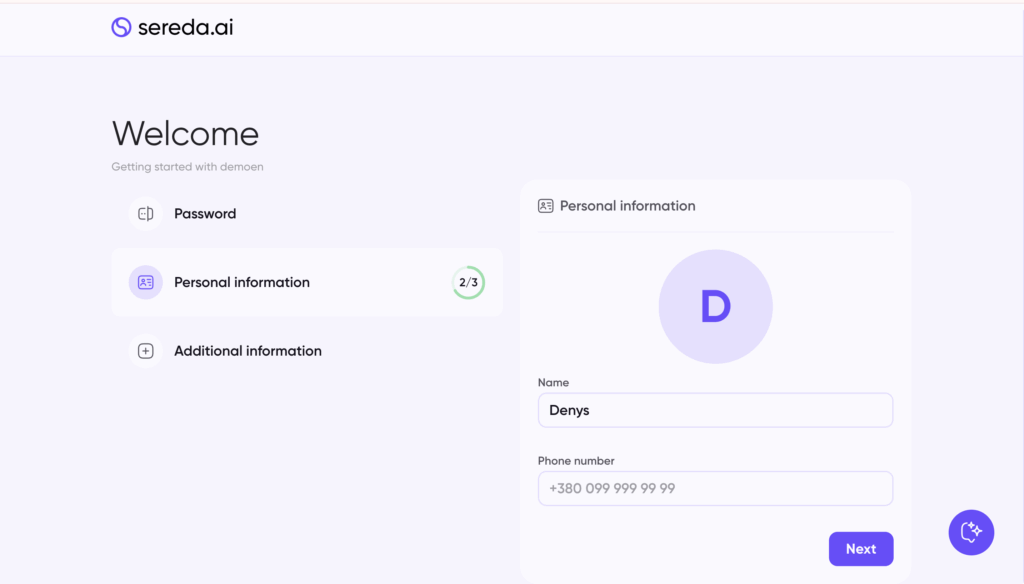The height and width of the screenshot is (584, 1024).
Task: Focus the Phone number input field
Action: coord(715,488)
